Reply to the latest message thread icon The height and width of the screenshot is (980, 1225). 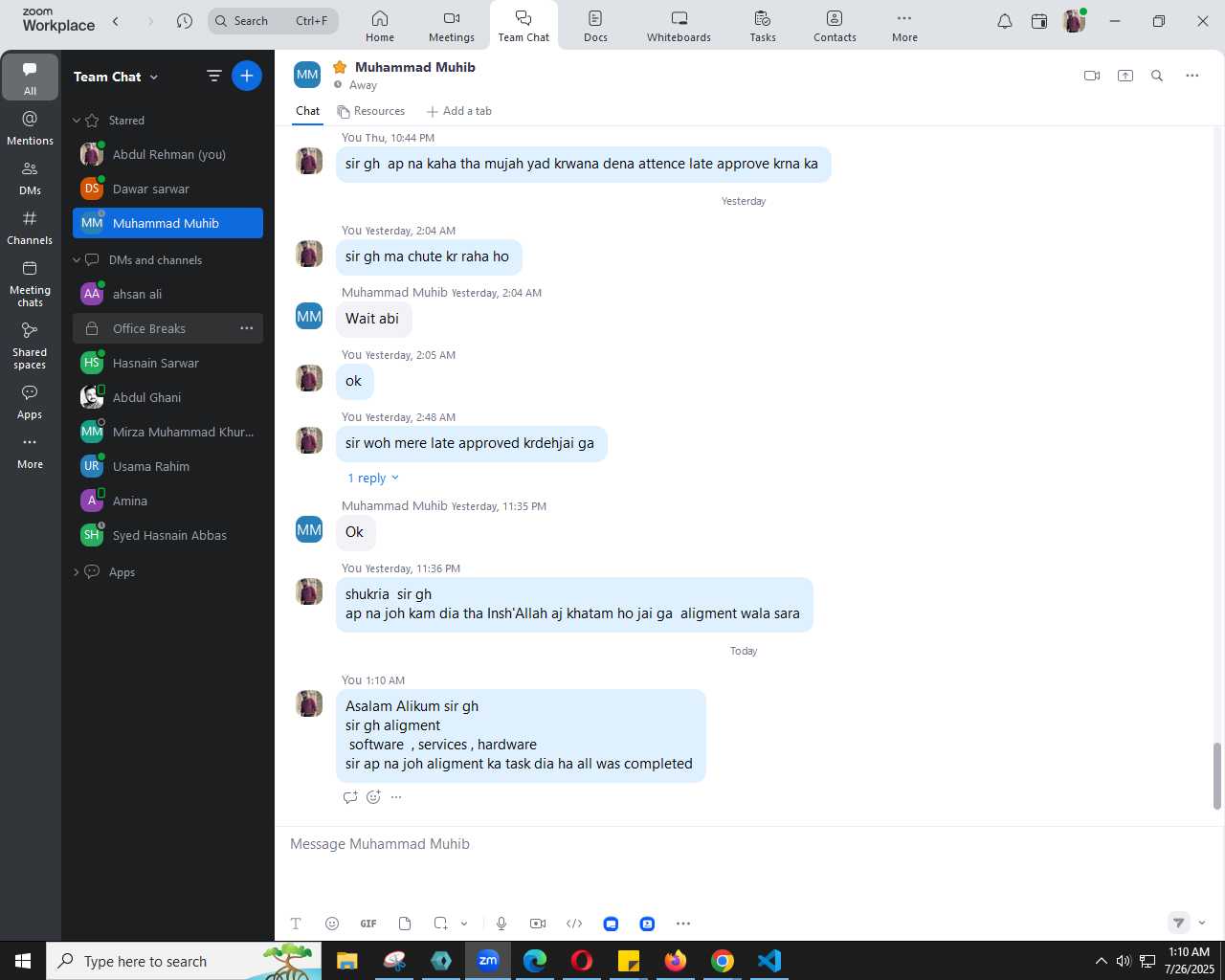350,797
